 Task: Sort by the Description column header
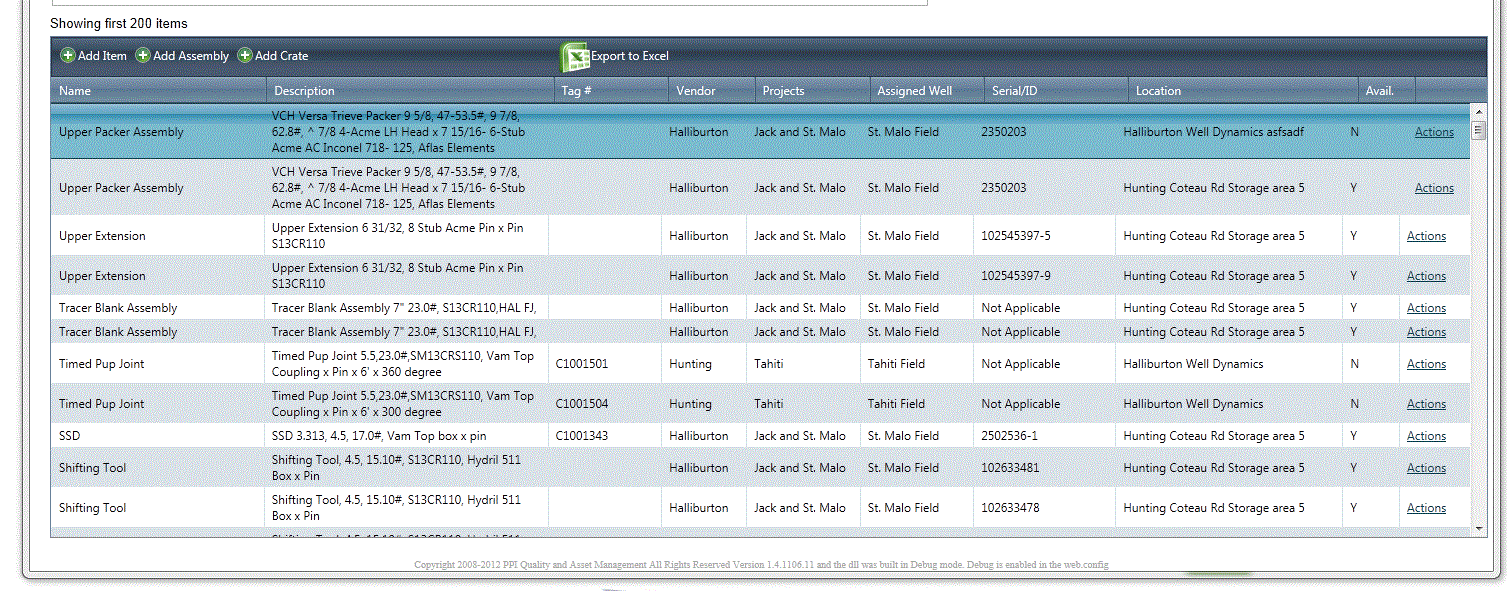click(x=408, y=91)
